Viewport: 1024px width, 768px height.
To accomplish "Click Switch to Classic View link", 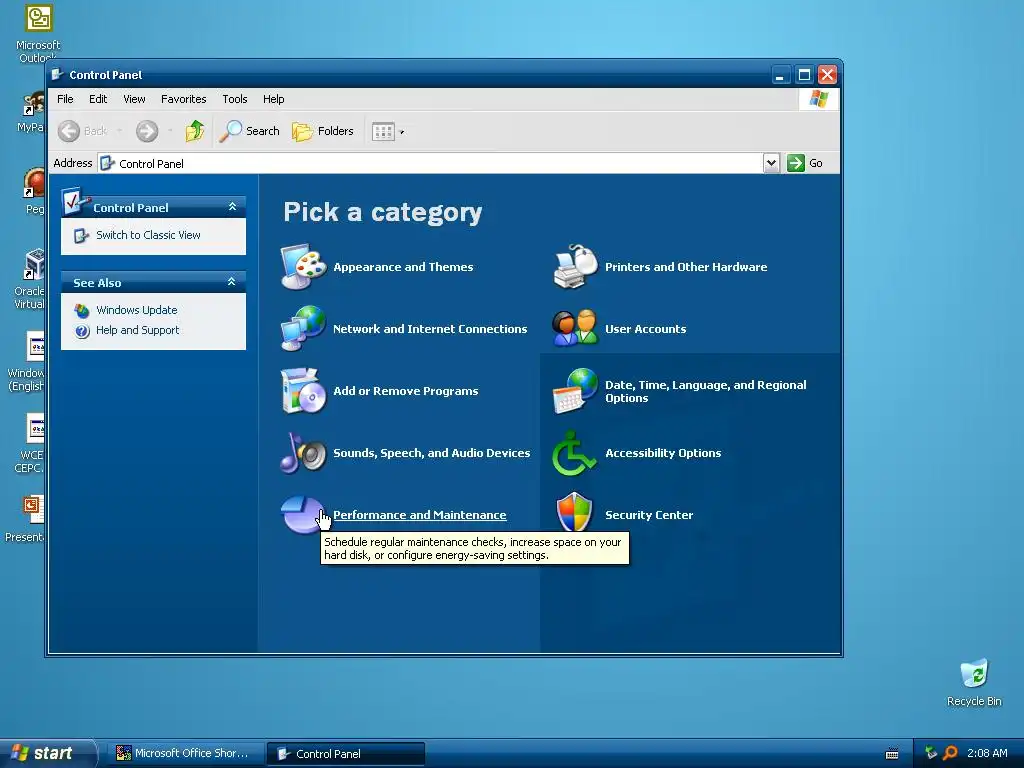I will click(148, 235).
